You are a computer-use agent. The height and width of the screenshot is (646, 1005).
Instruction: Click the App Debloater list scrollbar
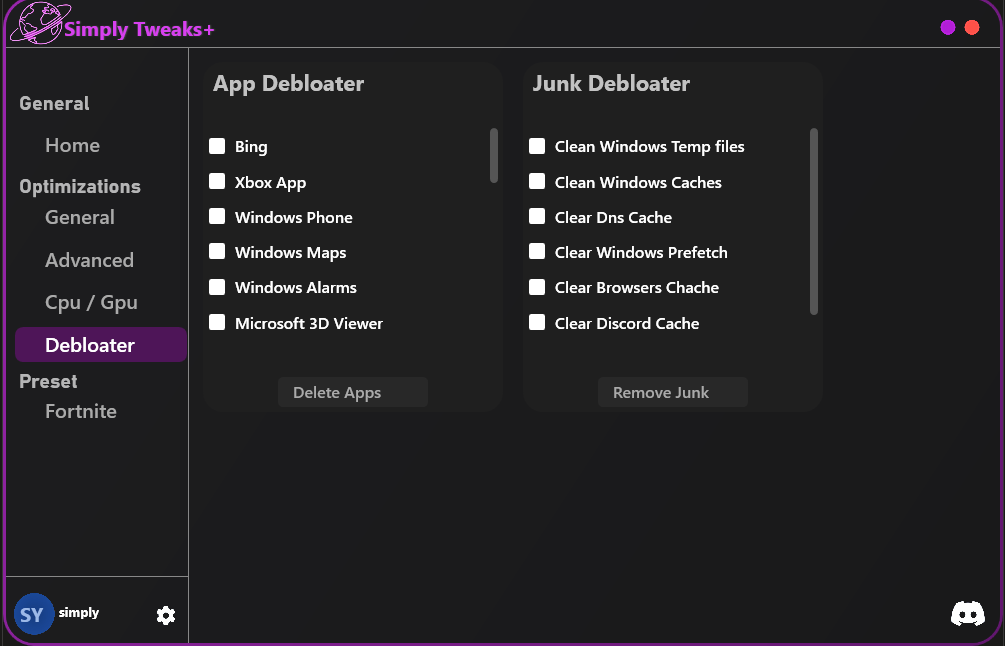[x=494, y=156]
